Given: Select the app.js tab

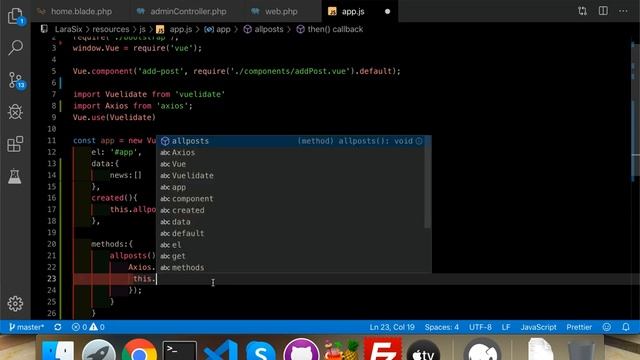Looking at the screenshot, I should [353, 11].
